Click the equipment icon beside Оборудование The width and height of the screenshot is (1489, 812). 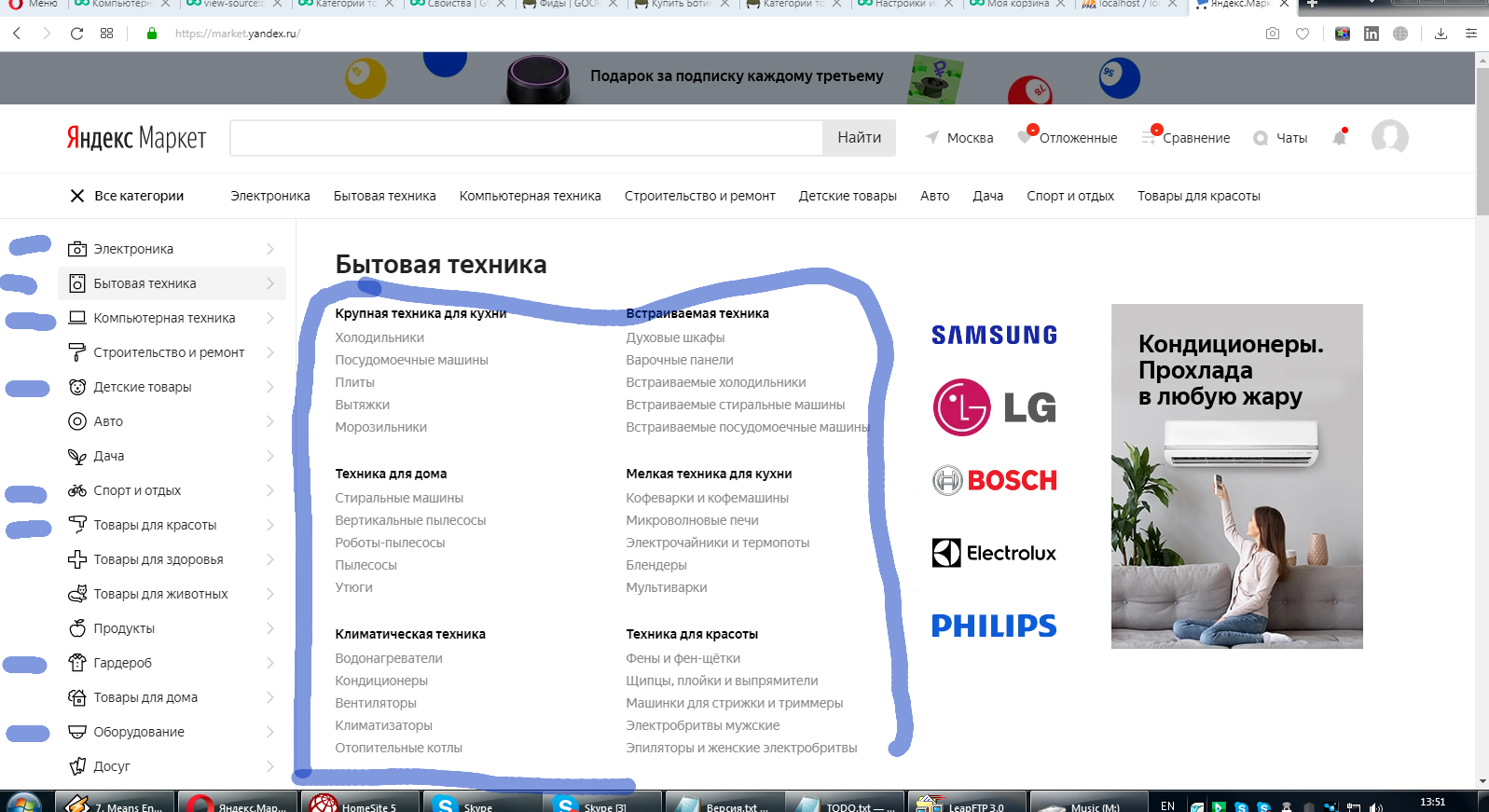(x=77, y=732)
